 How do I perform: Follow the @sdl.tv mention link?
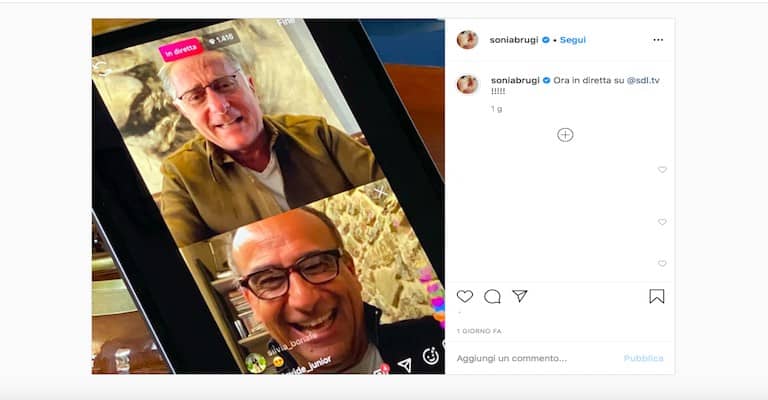643,80
